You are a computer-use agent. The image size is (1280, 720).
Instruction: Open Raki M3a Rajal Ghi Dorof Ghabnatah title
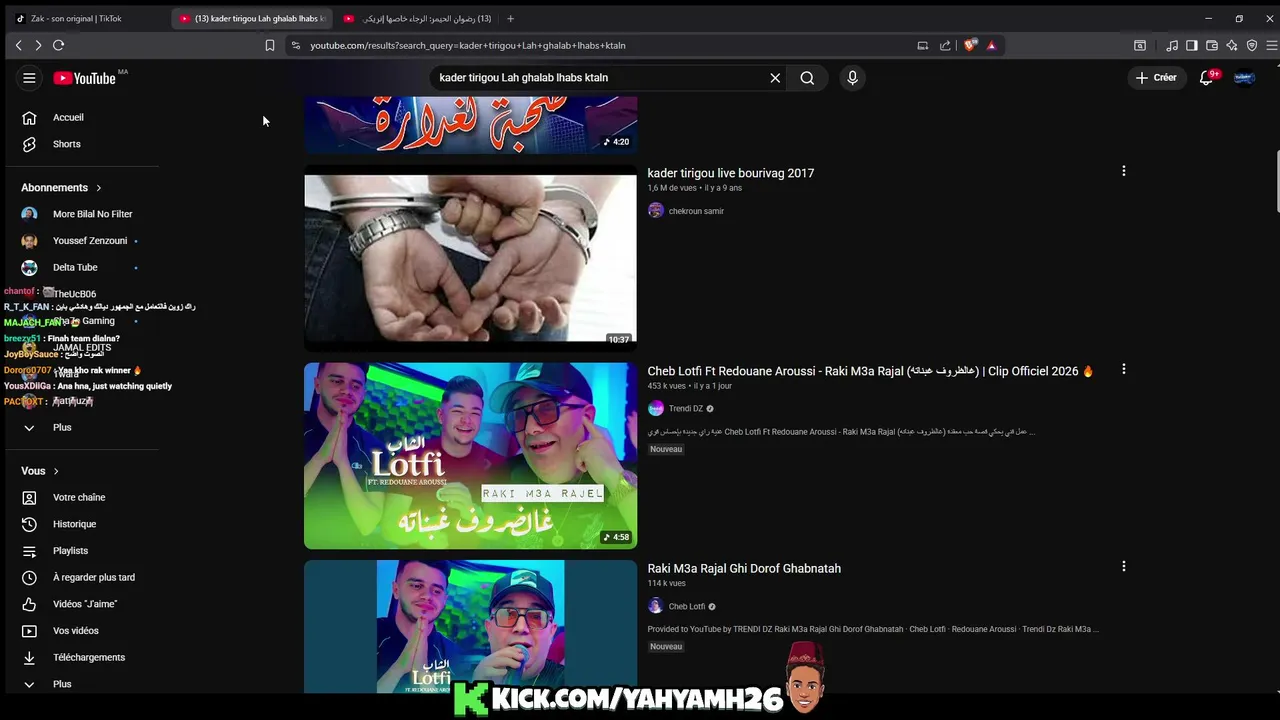point(744,568)
